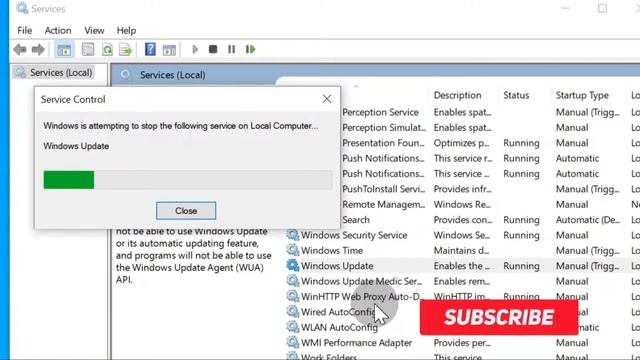Image resolution: width=640 pixels, height=360 pixels.
Task: Select the WMI Performance Adapter service name
Action: click(x=357, y=342)
